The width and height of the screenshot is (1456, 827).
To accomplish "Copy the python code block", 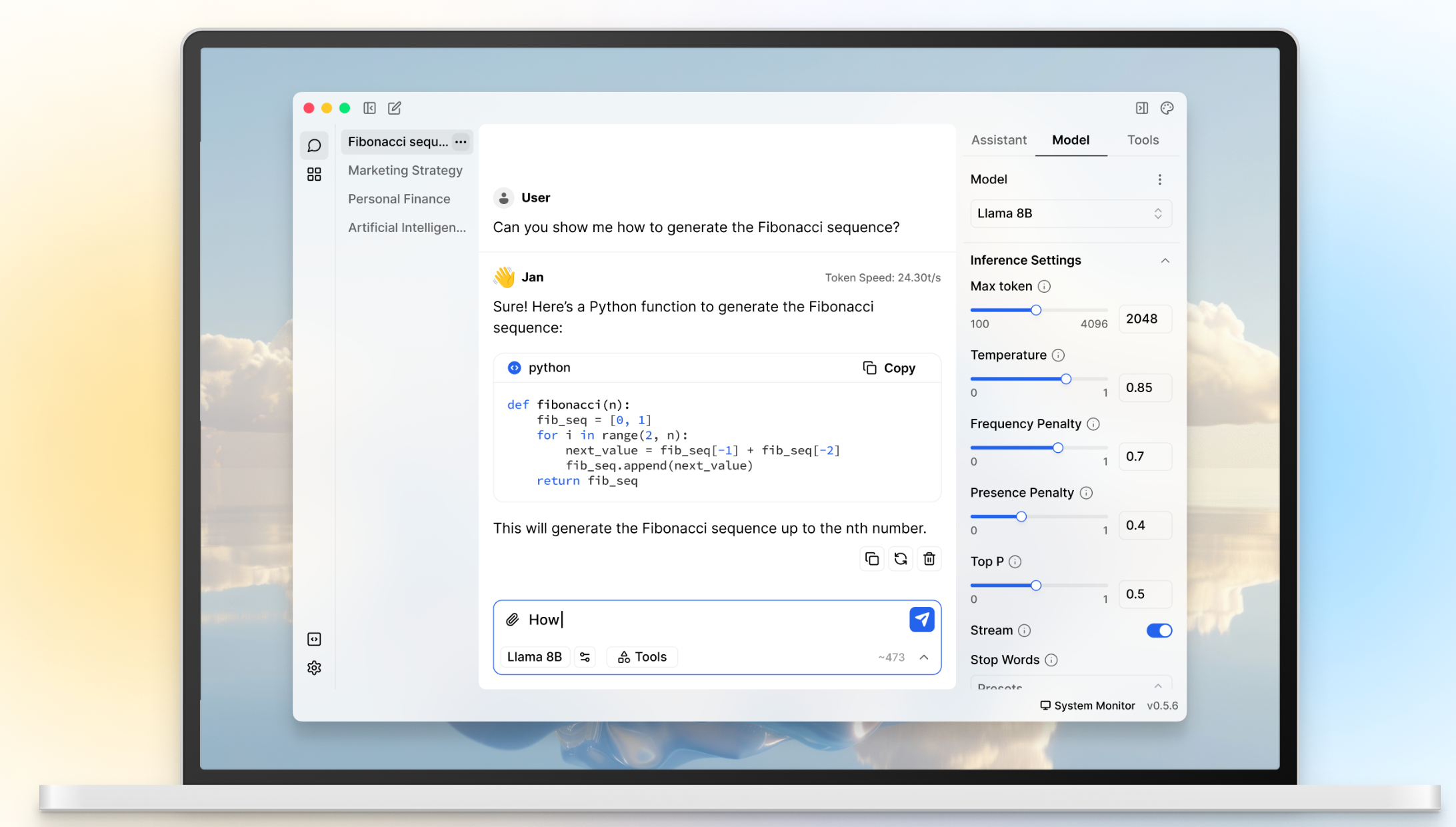I will [x=889, y=368].
